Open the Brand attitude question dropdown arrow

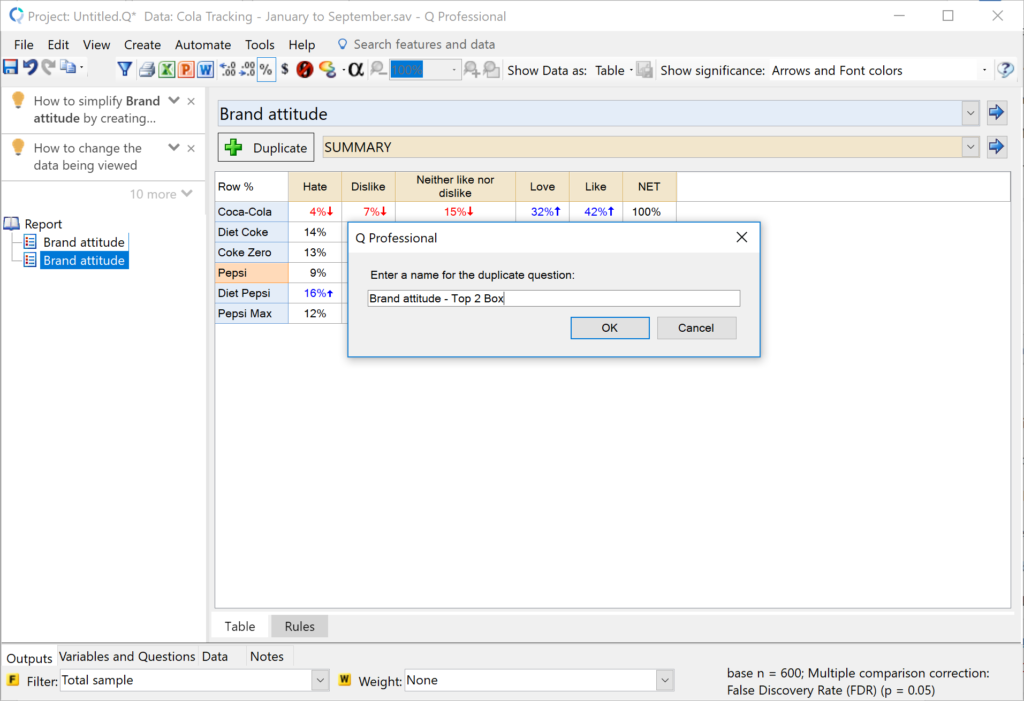[970, 114]
